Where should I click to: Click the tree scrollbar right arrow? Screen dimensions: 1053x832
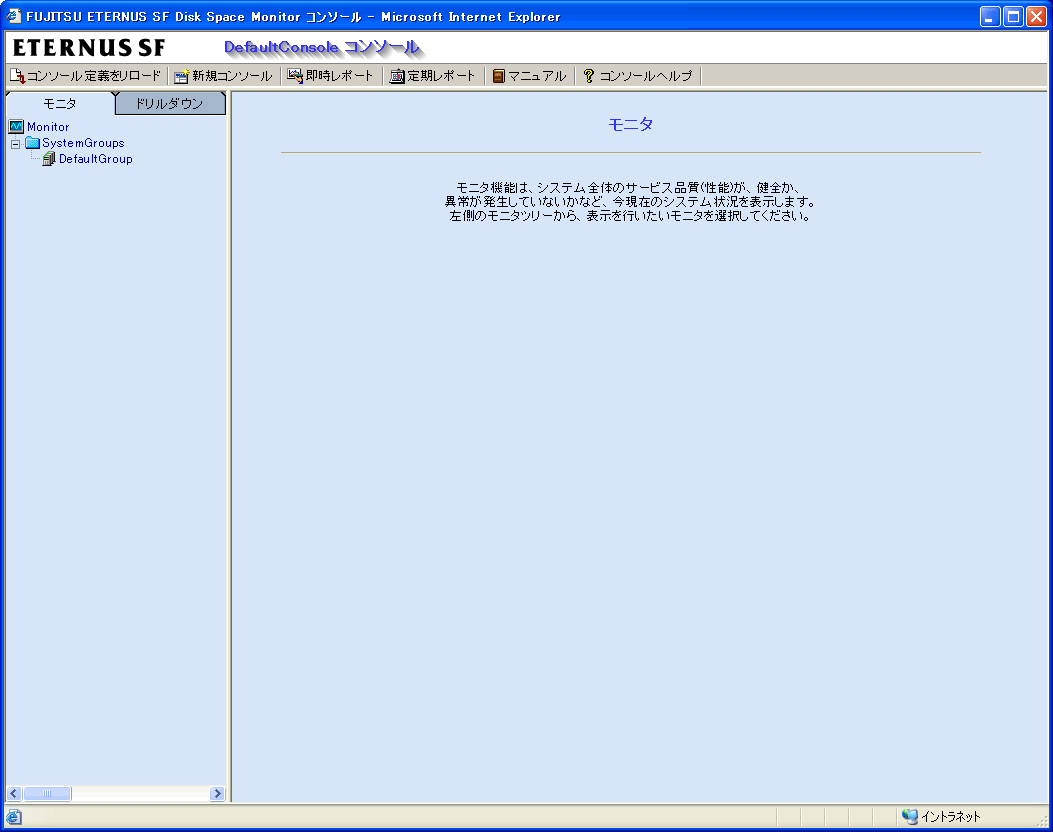(217, 794)
